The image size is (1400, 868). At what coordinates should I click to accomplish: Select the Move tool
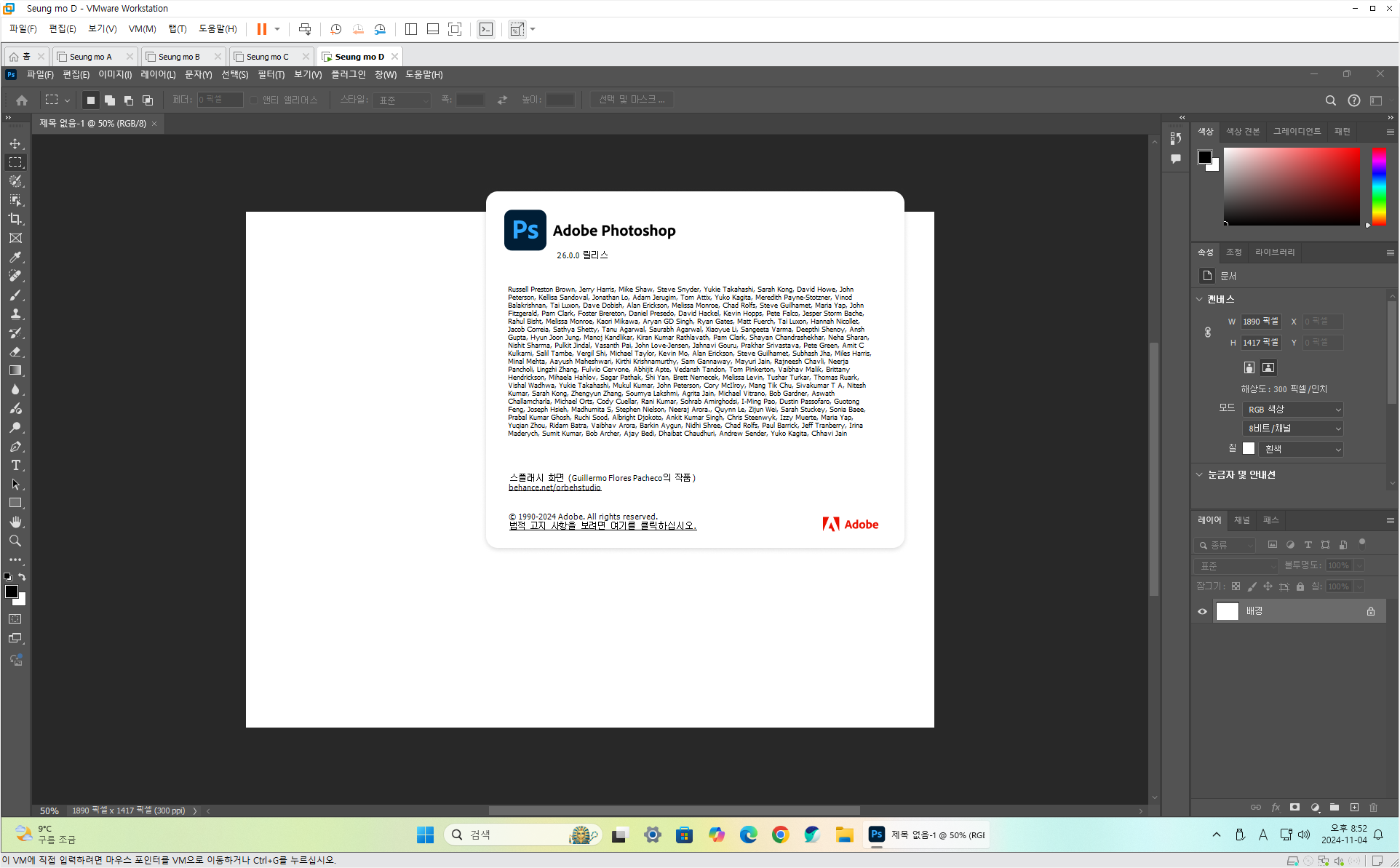coord(15,143)
